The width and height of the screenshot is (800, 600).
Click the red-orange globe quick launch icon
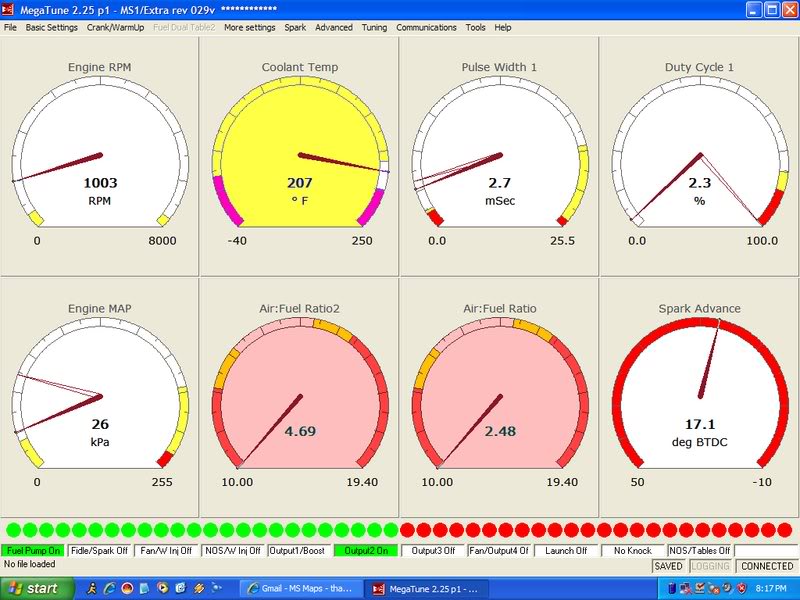[x=127, y=588]
